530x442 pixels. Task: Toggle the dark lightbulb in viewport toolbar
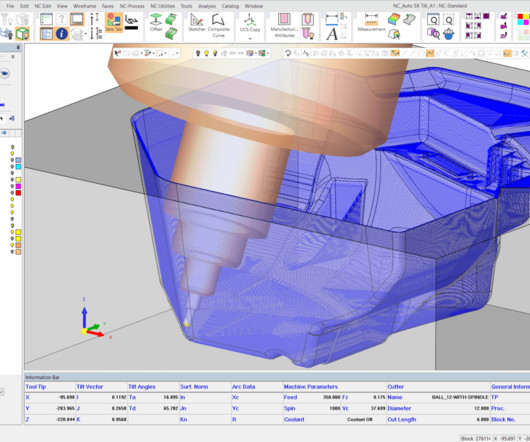(x=198, y=53)
